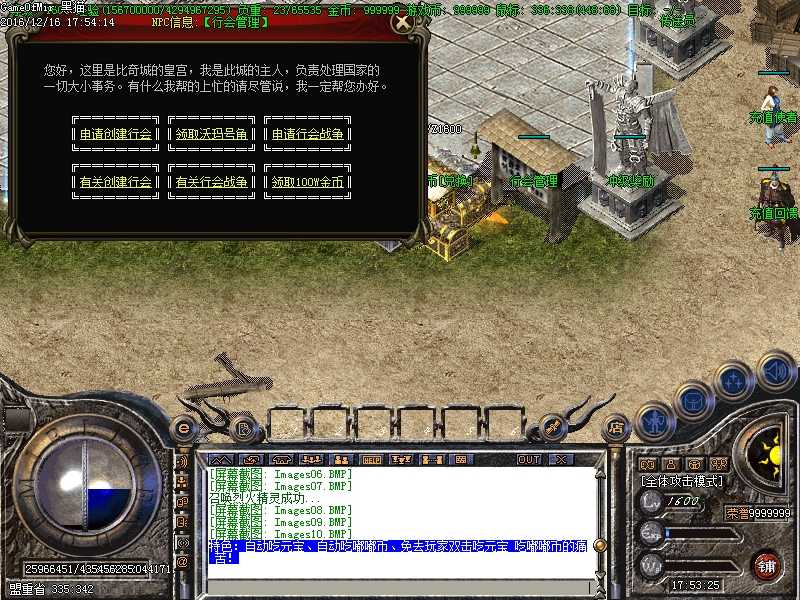
Task: Open HELP from the chat toolbar
Action: pos(371,460)
